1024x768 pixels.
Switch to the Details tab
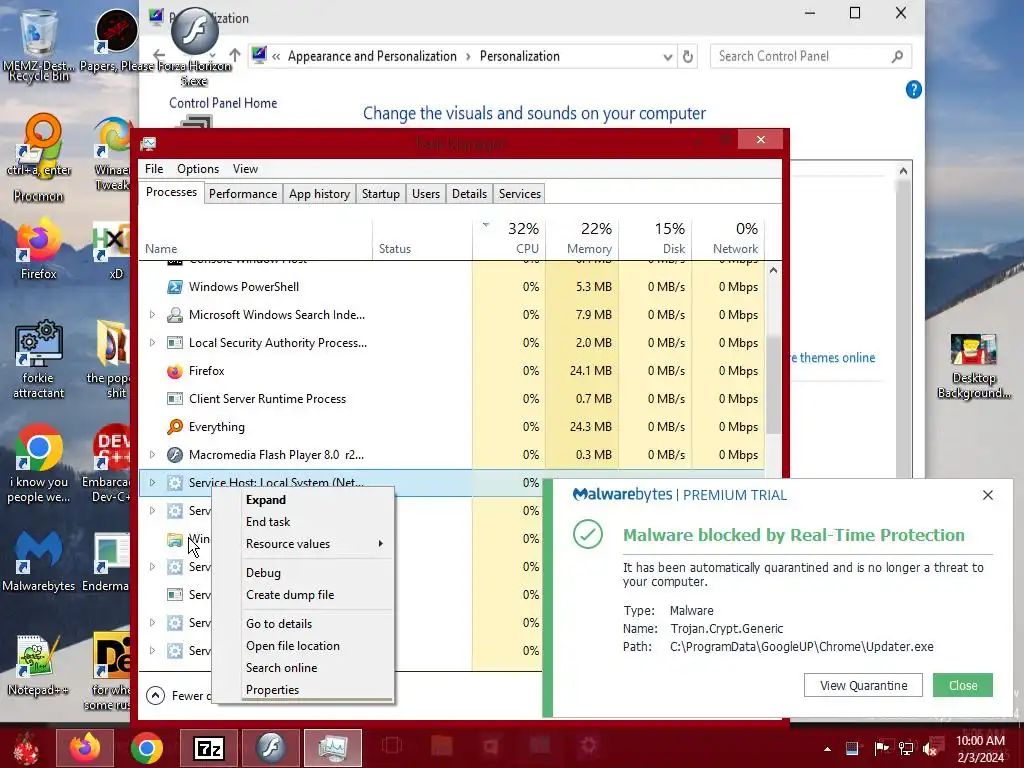coord(470,194)
